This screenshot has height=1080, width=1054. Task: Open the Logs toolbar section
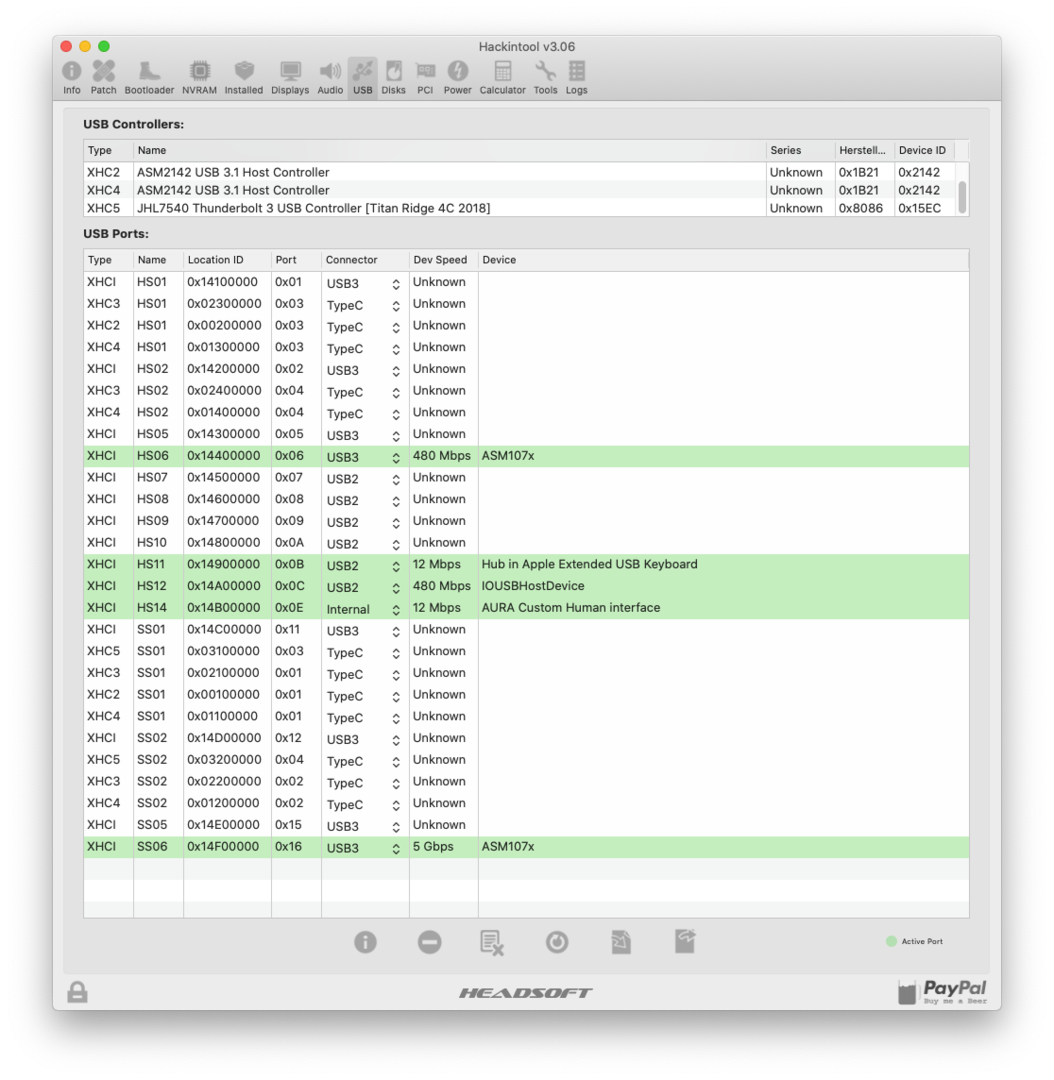point(577,78)
